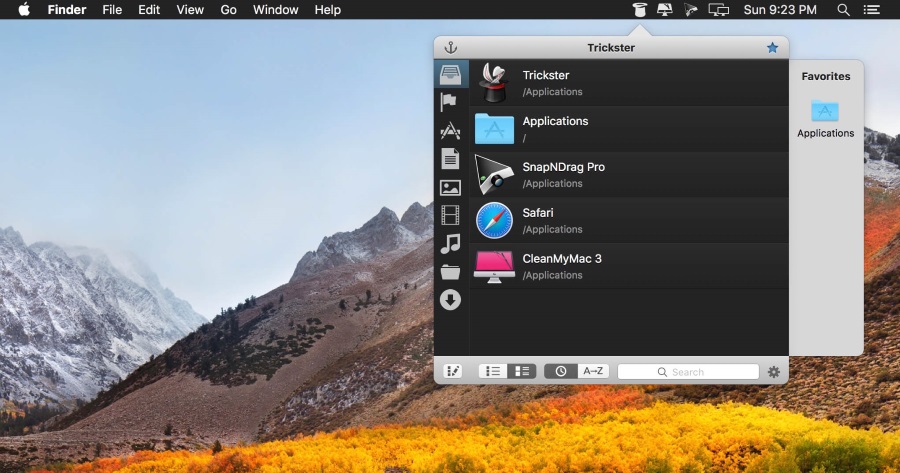Open the Go menu
Image resolution: width=900 pixels, height=473 pixels.
(228, 10)
